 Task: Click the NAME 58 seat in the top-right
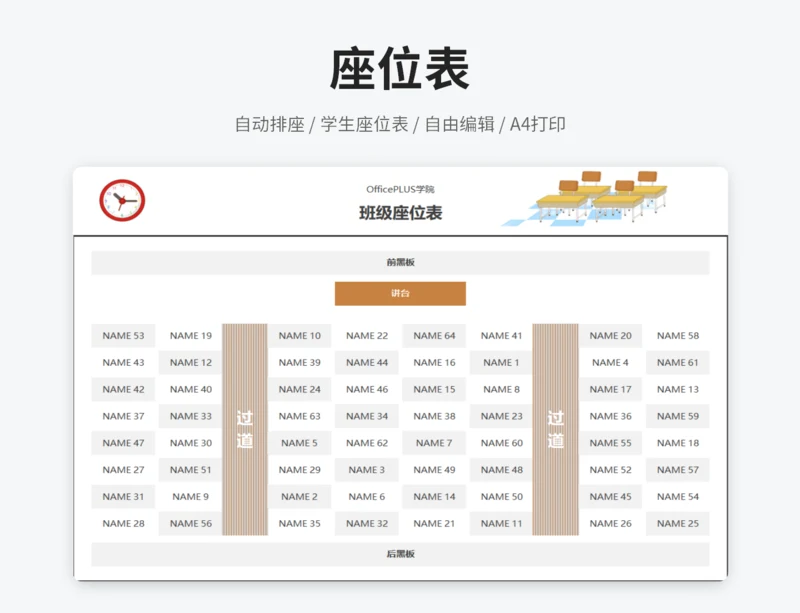(x=677, y=336)
